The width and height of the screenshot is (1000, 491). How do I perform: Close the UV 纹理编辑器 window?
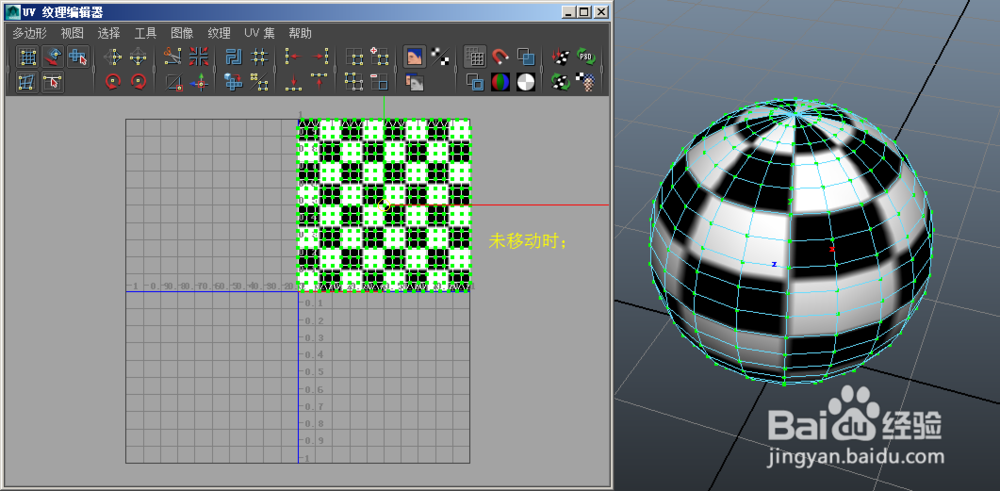coord(601,11)
